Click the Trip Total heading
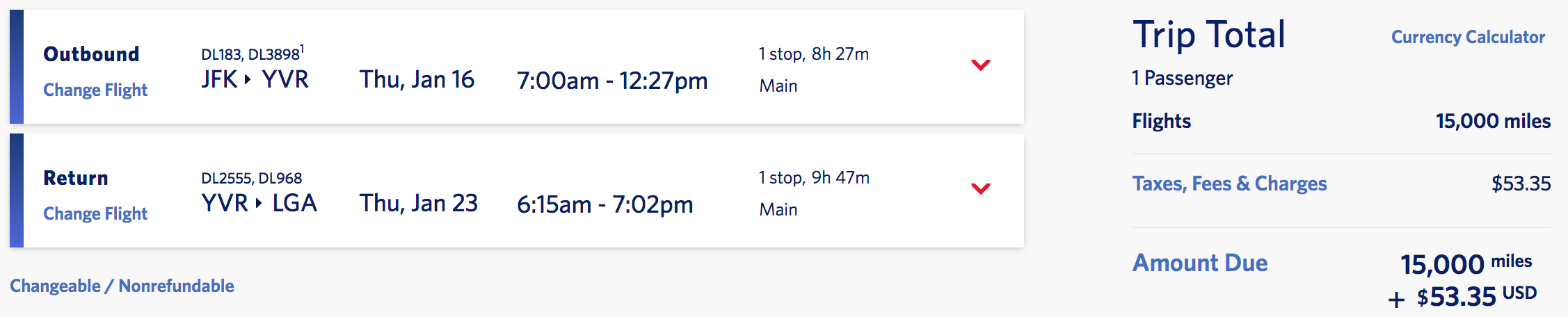 tap(1209, 35)
